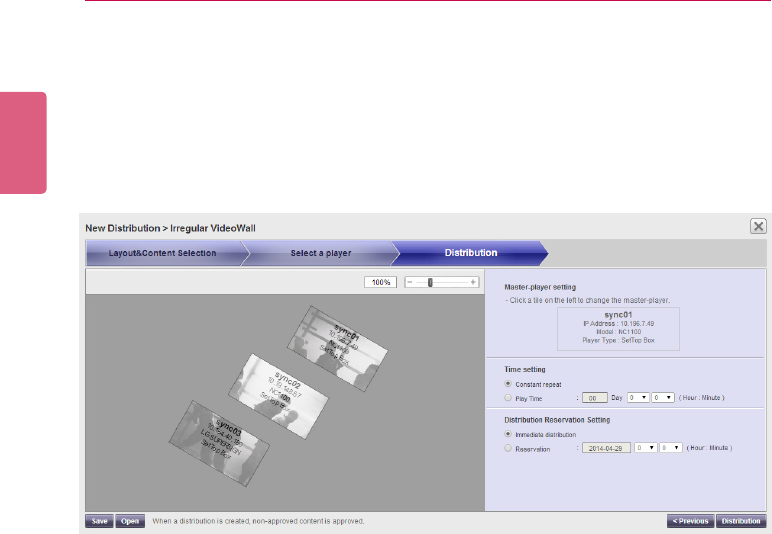Go back with Previous button
The height and width of the screenshot is (534, 772).
(x=691, y=521)
